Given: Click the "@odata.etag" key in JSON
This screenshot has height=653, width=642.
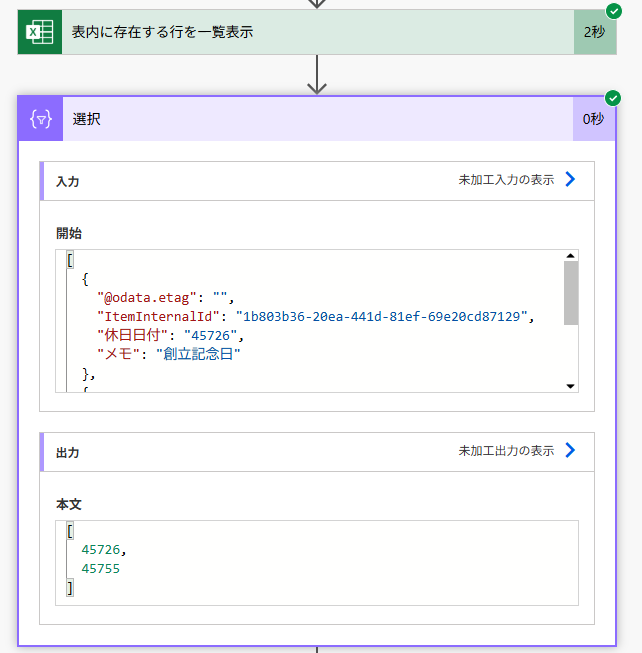Looking at the screenshot, I should coord(147,298).
